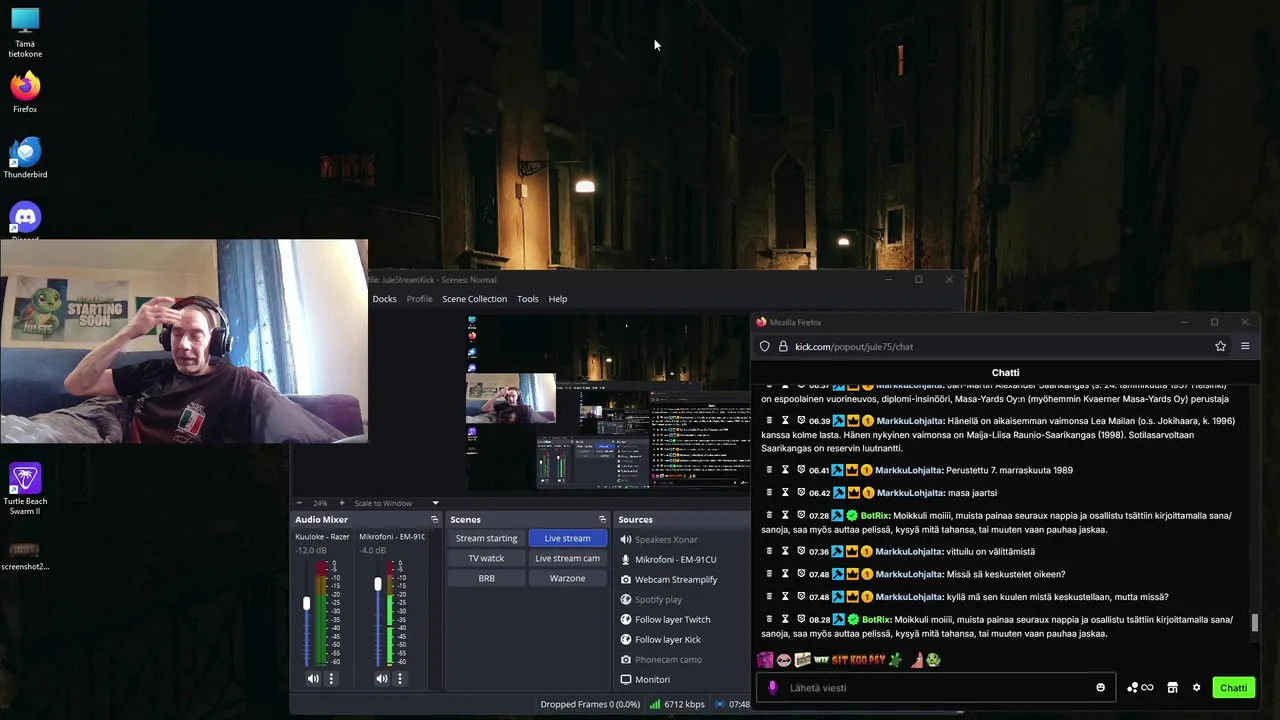The image size is (1280, 720).
Task: Open options menu for Kuuloke - Razer channel
Action: (x=331, y=678)
